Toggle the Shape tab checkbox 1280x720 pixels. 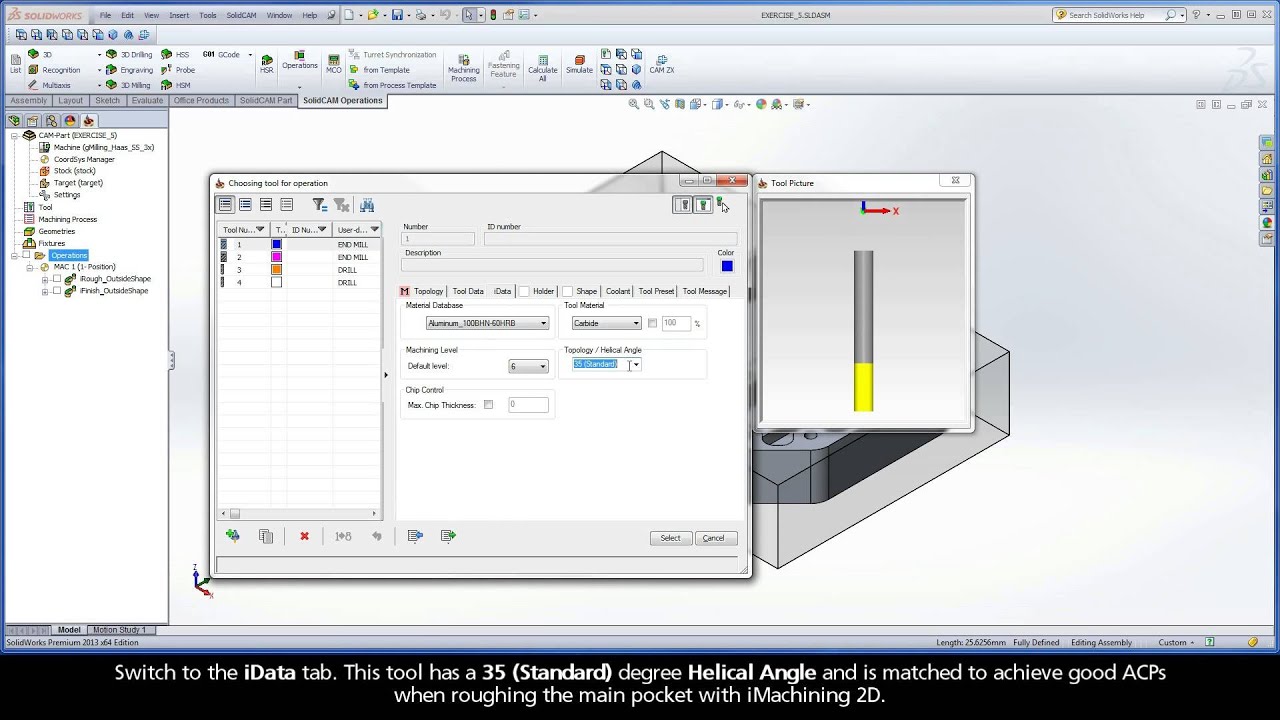(567, 291)
